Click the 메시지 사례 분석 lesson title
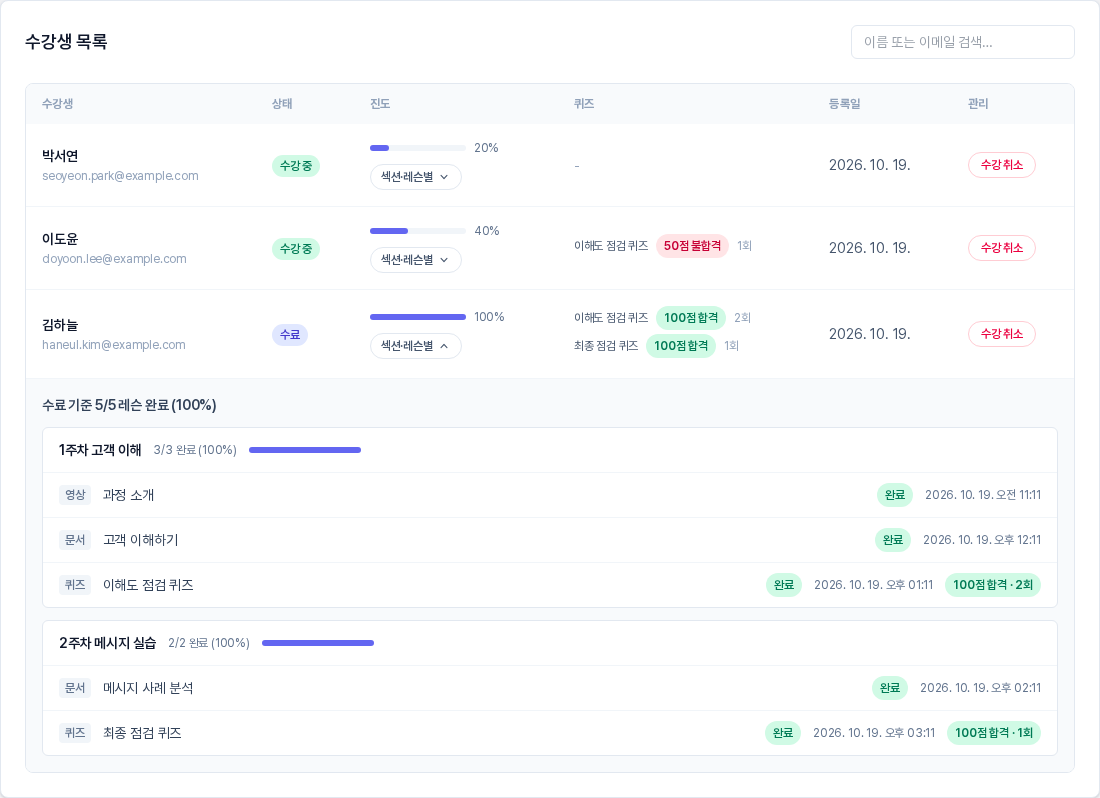The image size is (1100, 798). point(148,688)
